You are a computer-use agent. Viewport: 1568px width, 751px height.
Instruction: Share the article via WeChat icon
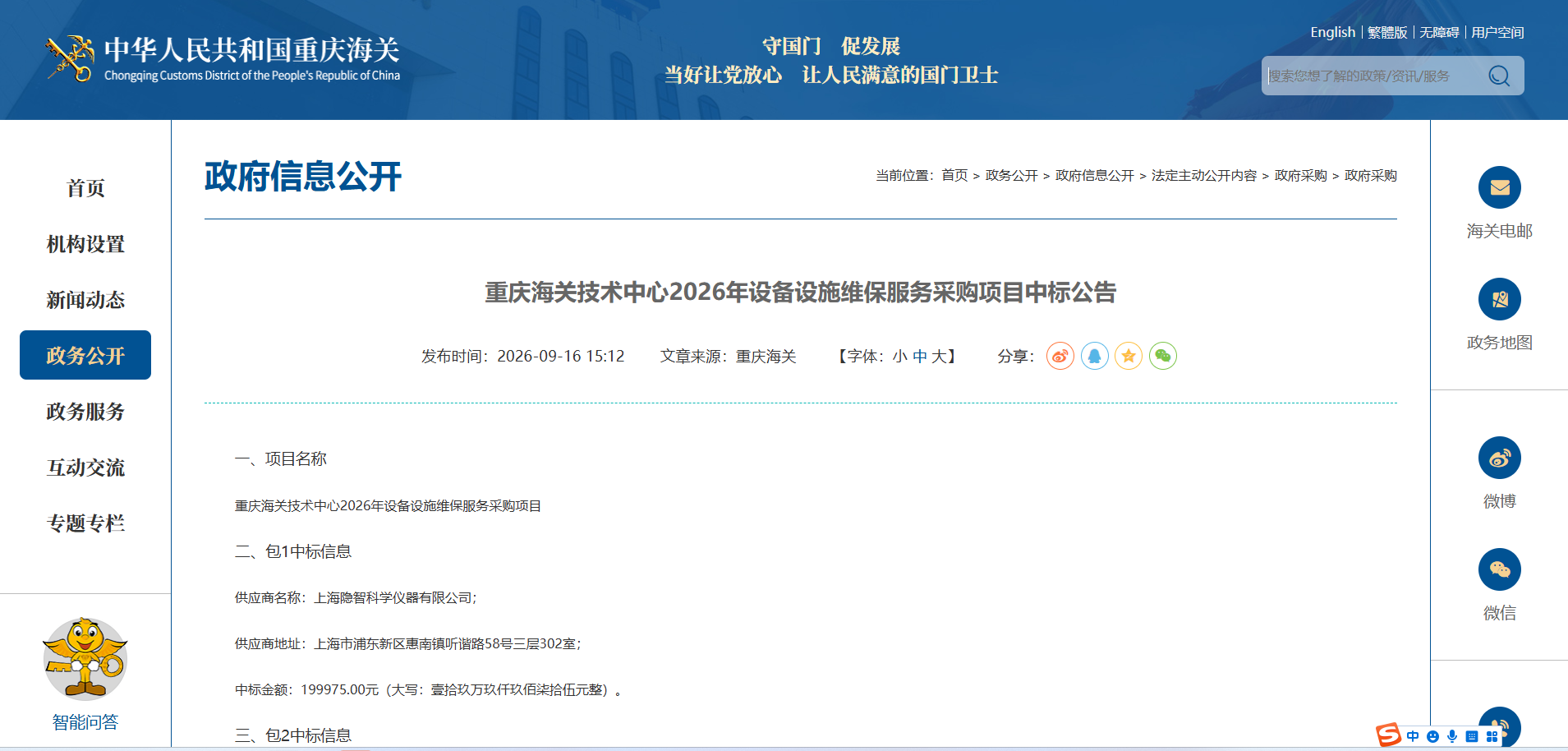(1163, 356)
